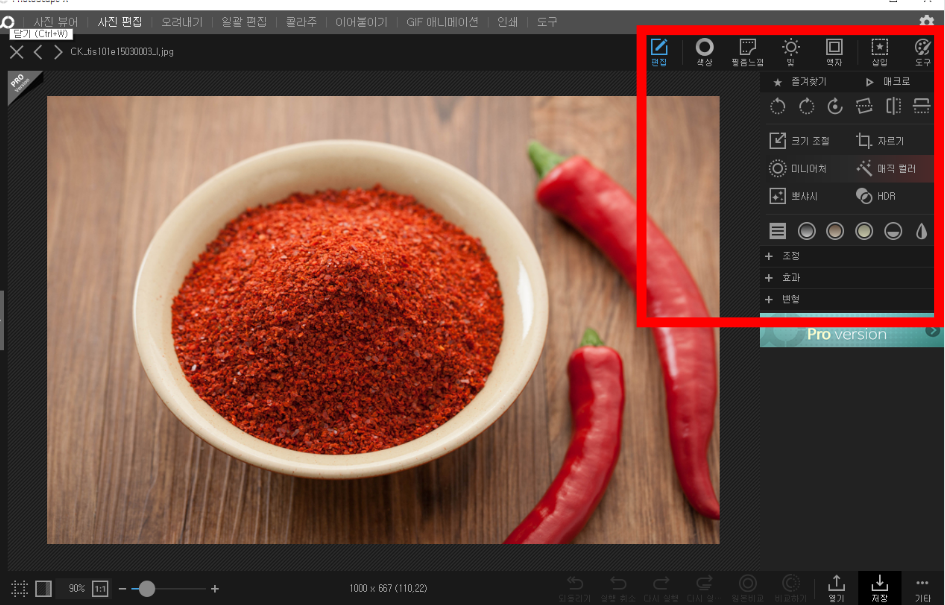Open the 색상 (Color) panel tab
Image resolution: width=945 pixels, height=605 pixels.
[705, 52]
